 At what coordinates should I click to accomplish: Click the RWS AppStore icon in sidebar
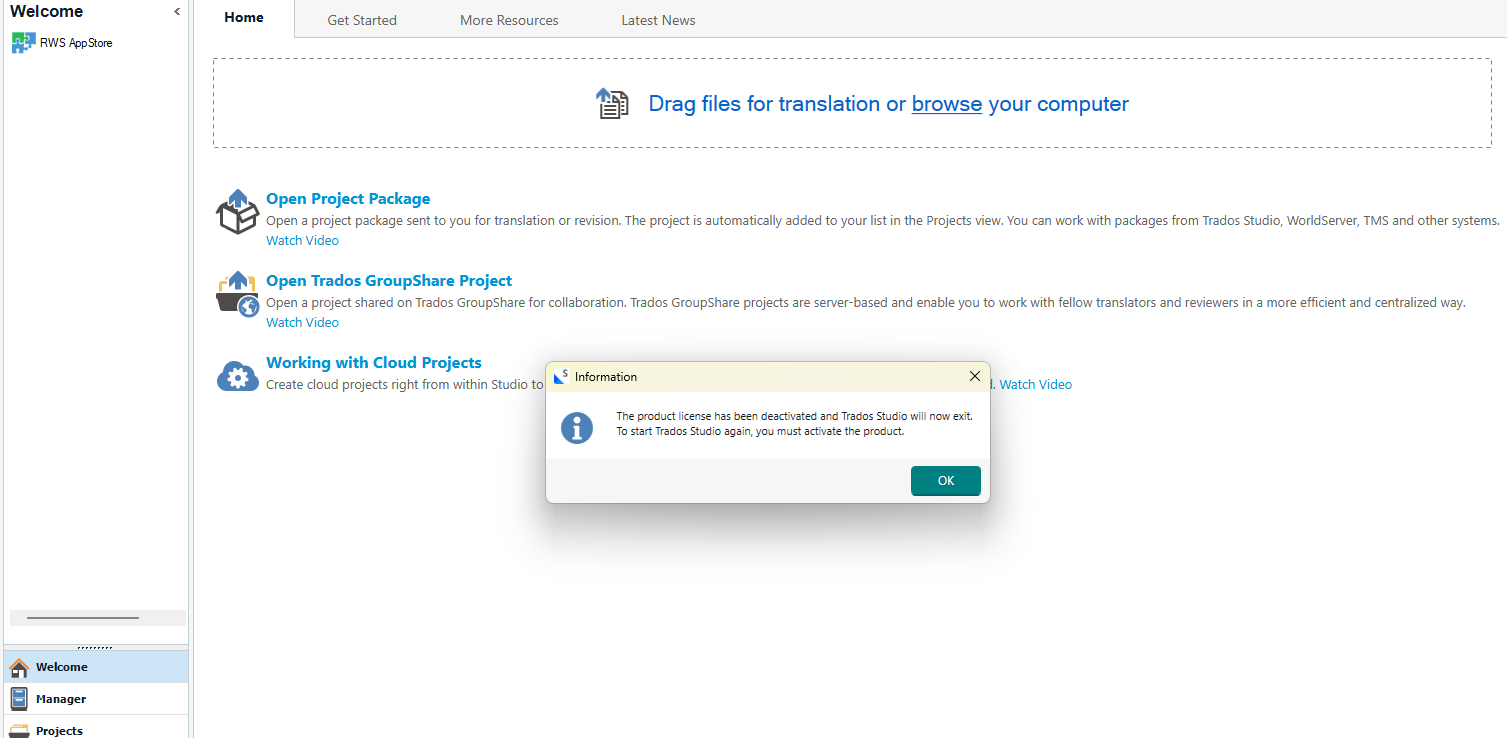click(x=24, y=42)
